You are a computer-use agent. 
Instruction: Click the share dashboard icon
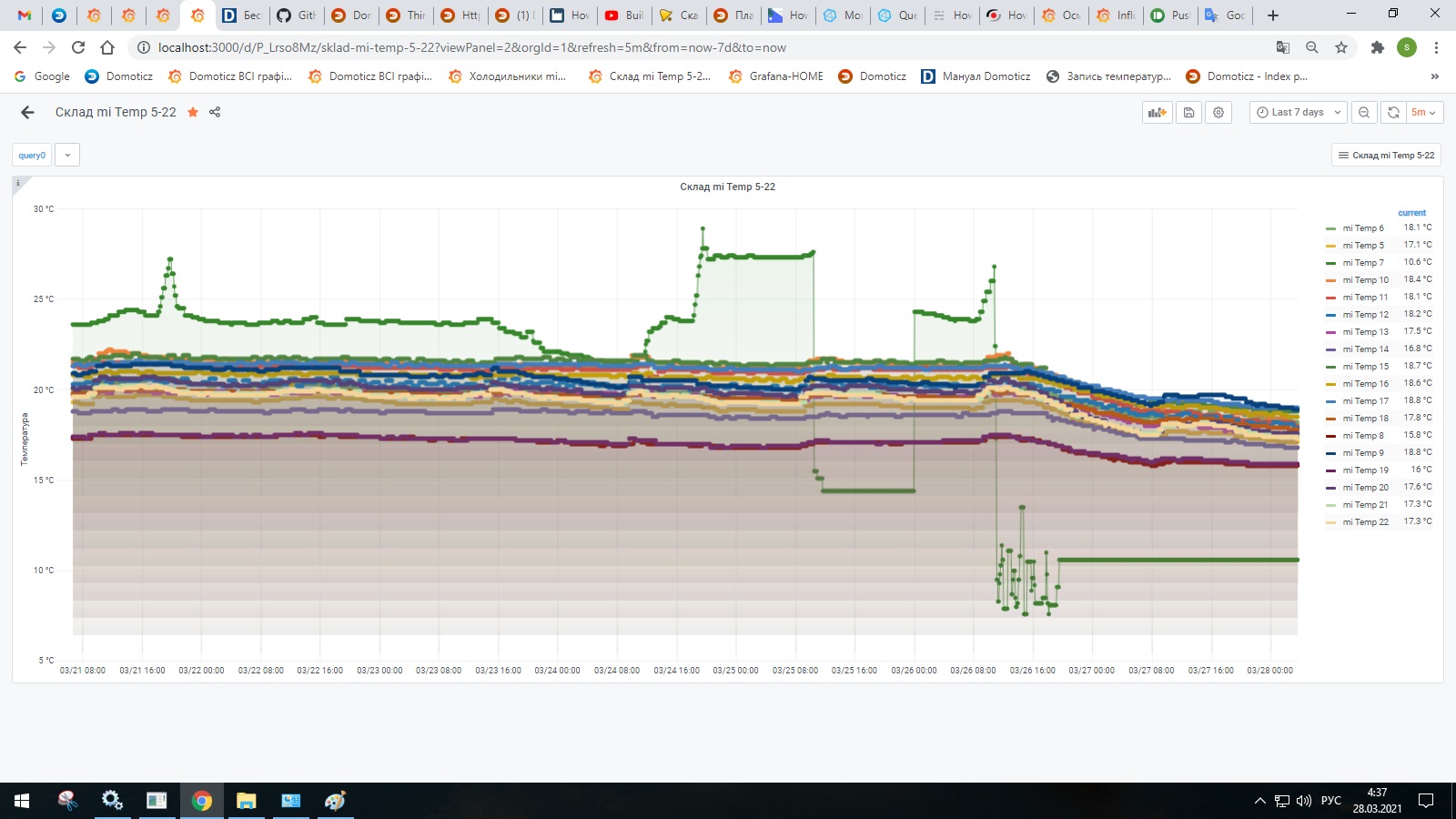coord(215,112)
